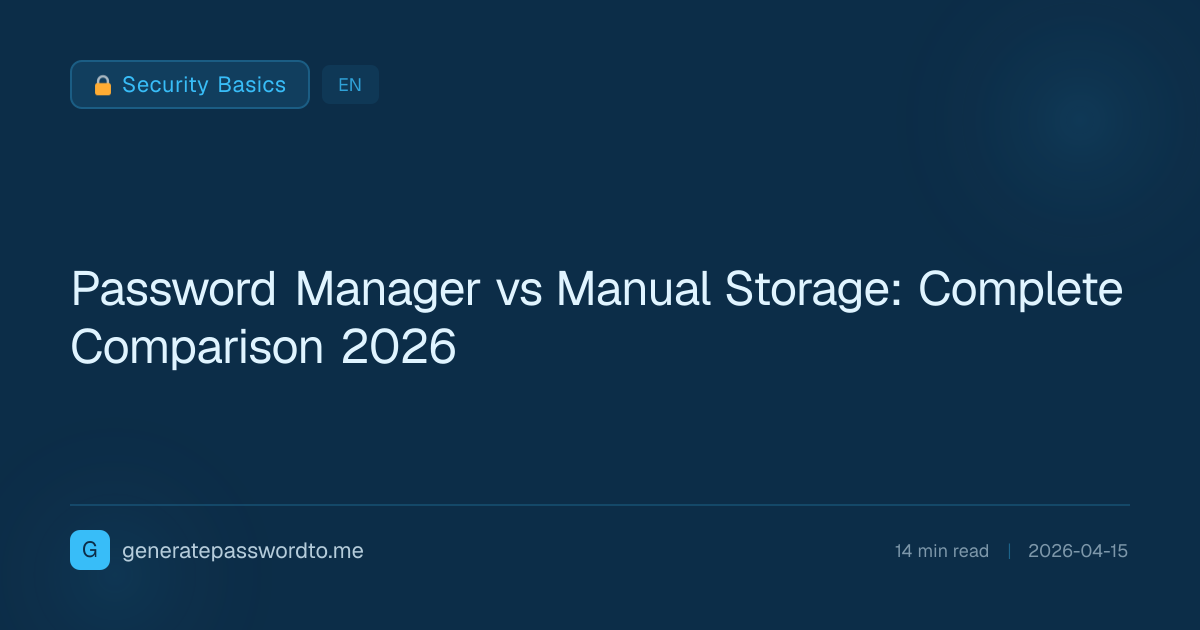Screen dimensions: 1200x630
Task: Click the blue G logo icon
Action: (x=90, y=550)
